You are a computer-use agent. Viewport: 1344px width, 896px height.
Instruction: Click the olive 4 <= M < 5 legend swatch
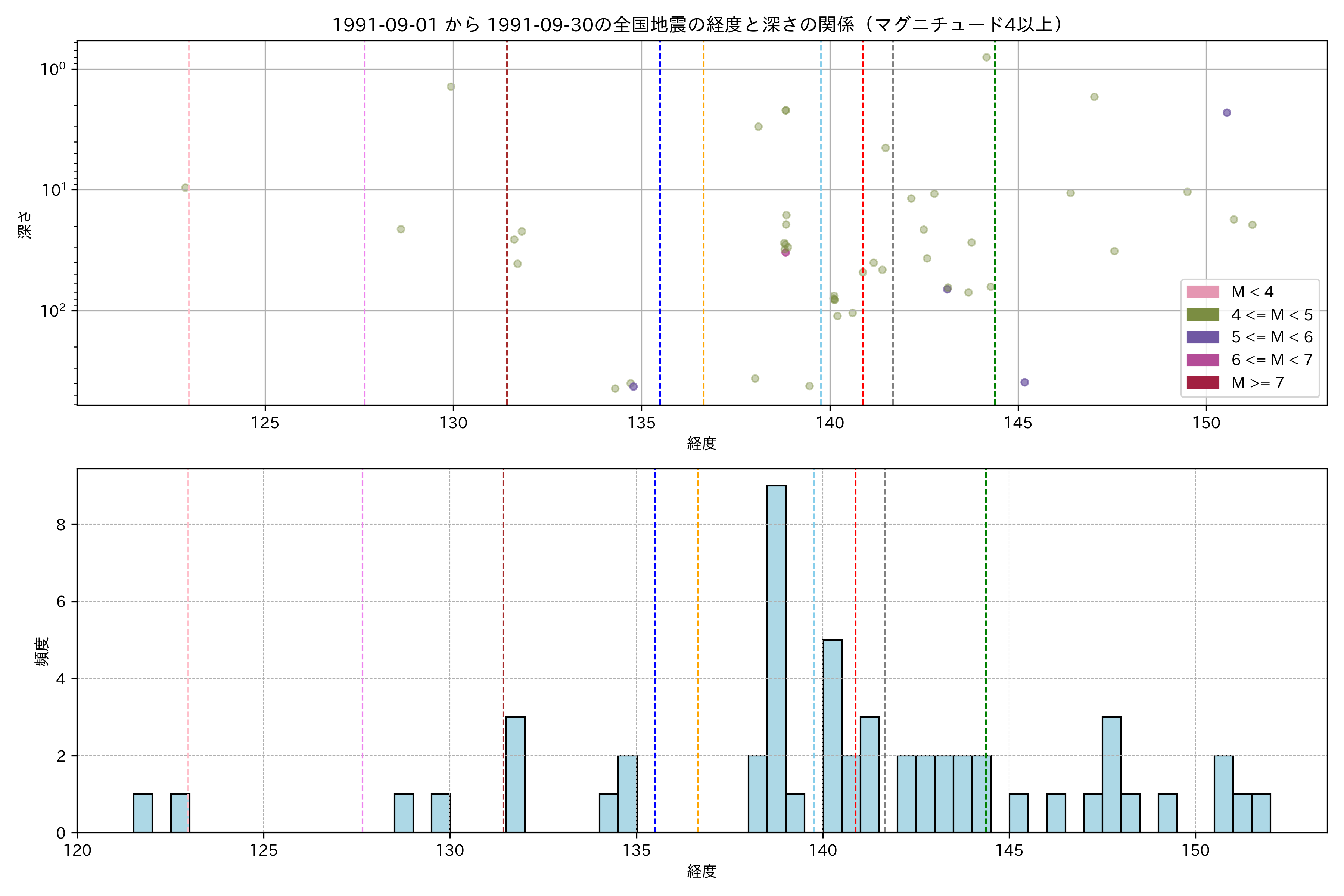pos(1202,315)
